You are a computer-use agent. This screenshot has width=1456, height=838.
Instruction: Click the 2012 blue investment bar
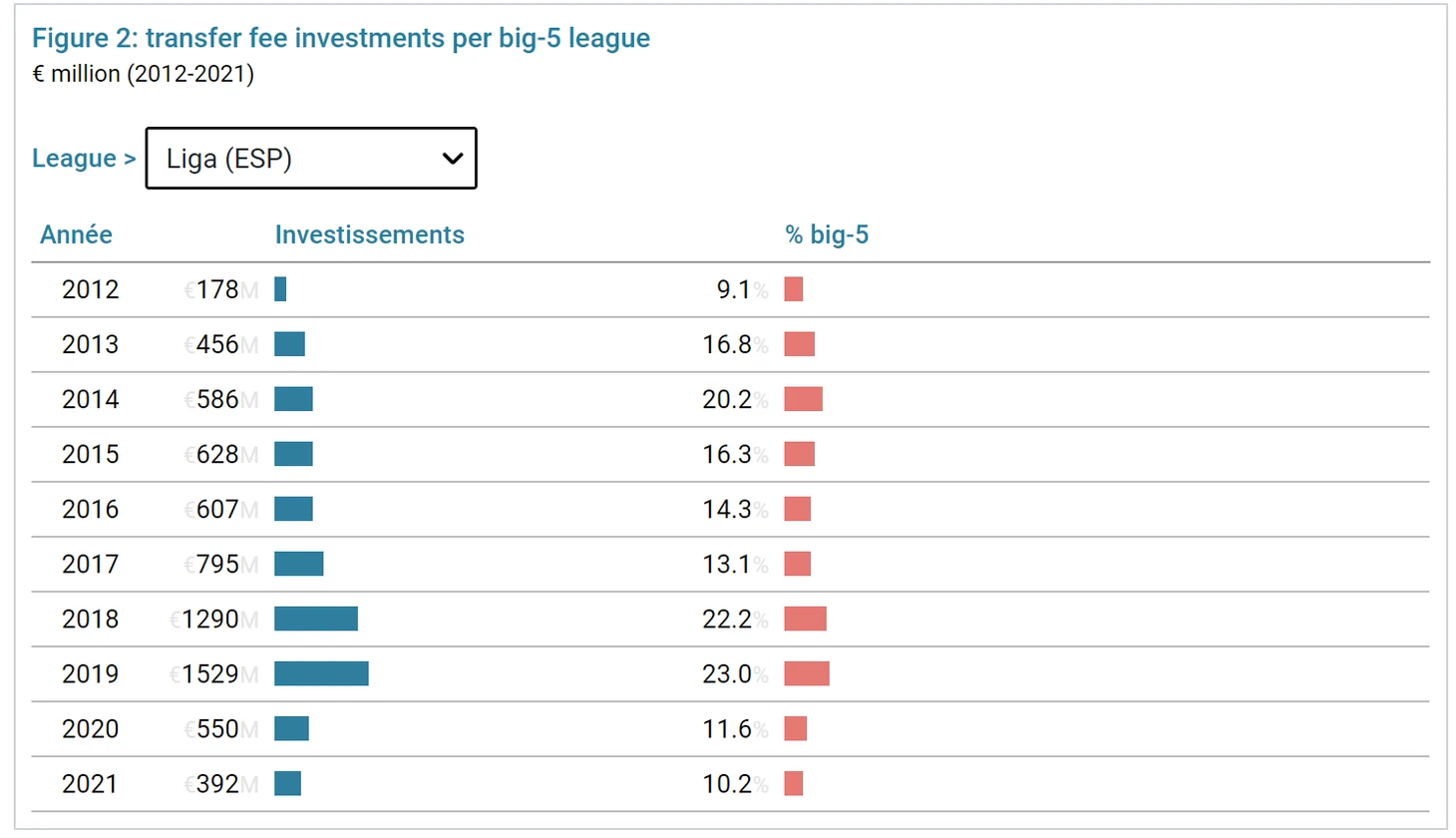click(280, 289)
